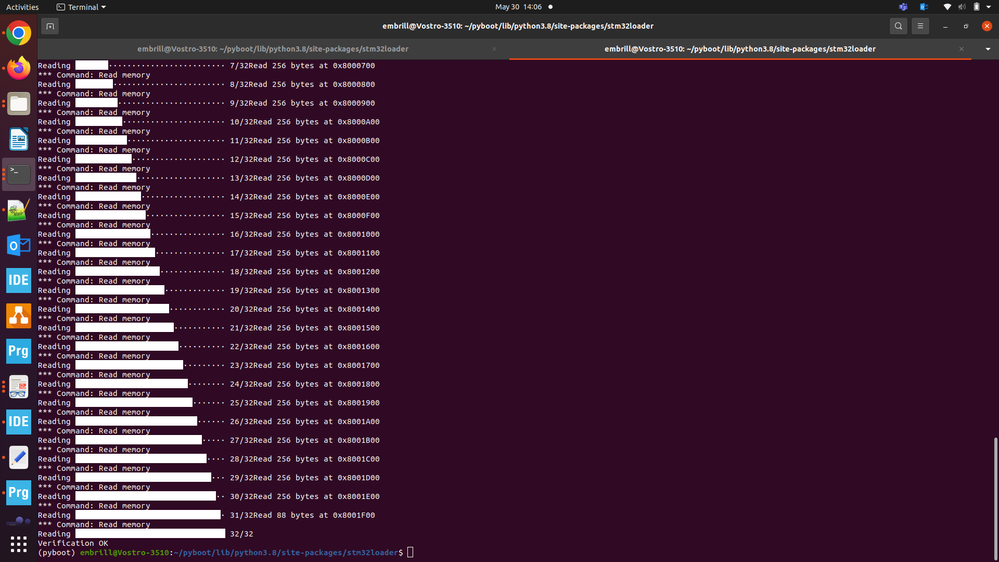Click the volume speaker icon in top bar
Image resolution: width=999 pixels, height=562 pixels.
[x=962, y=7]
